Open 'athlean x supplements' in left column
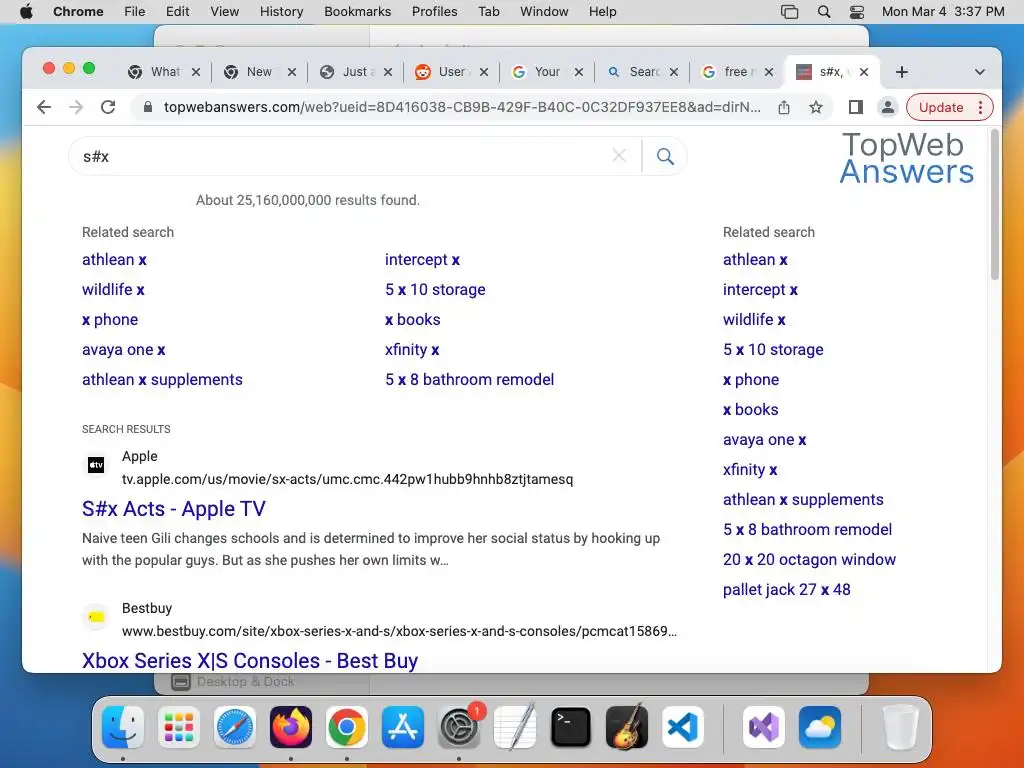1024x768 pixels. coord(162,379)
